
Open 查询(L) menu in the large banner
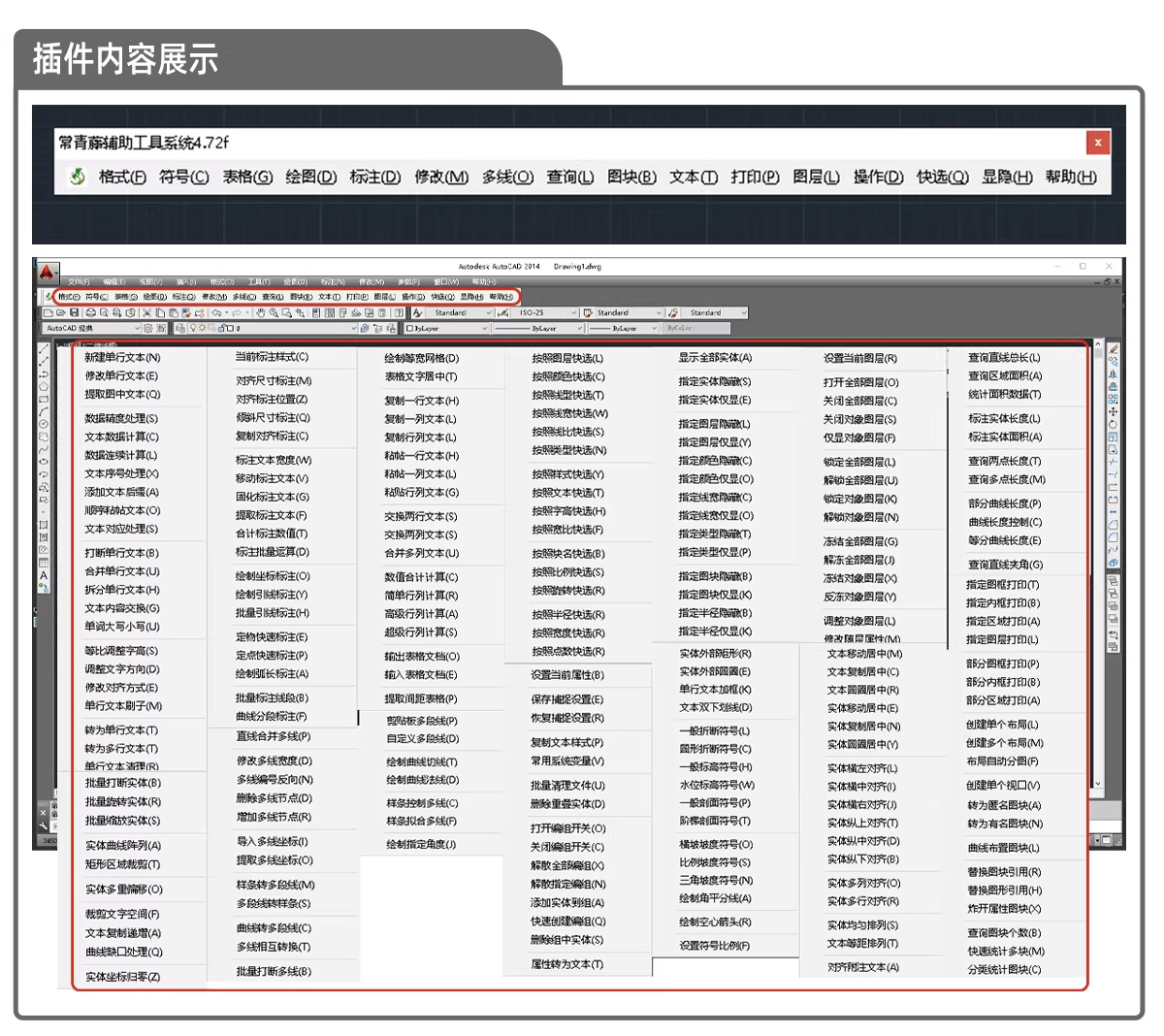(x=569, y=177)
